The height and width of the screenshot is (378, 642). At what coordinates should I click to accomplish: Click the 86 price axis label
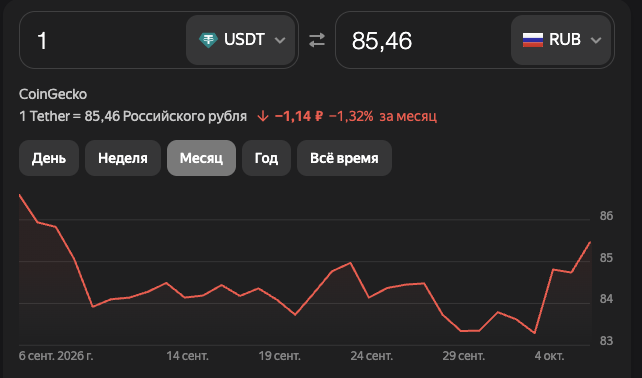pyautogui.click(x=606, y=216)
